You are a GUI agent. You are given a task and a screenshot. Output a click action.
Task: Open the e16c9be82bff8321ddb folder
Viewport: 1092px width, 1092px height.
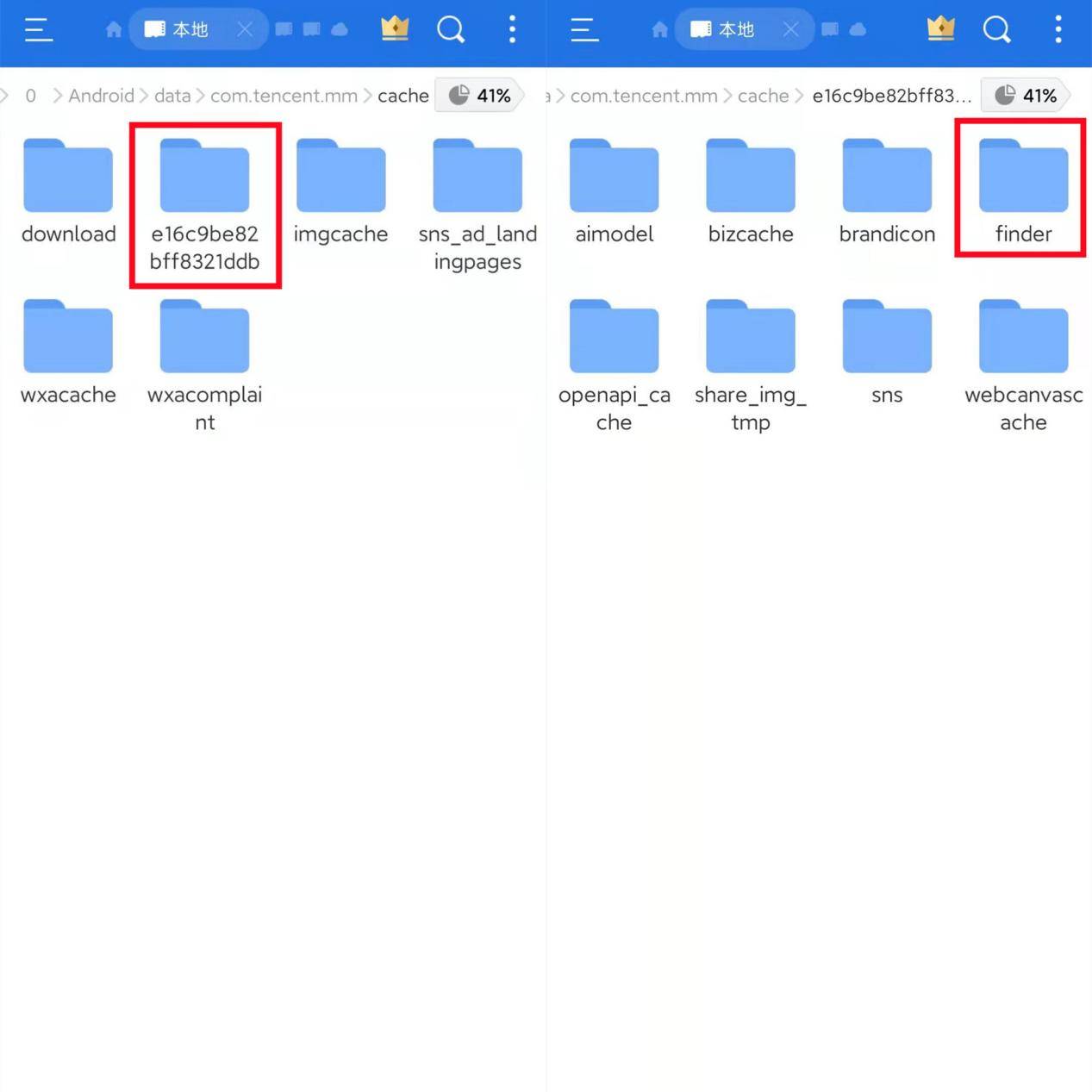click(x=204, y=205)
